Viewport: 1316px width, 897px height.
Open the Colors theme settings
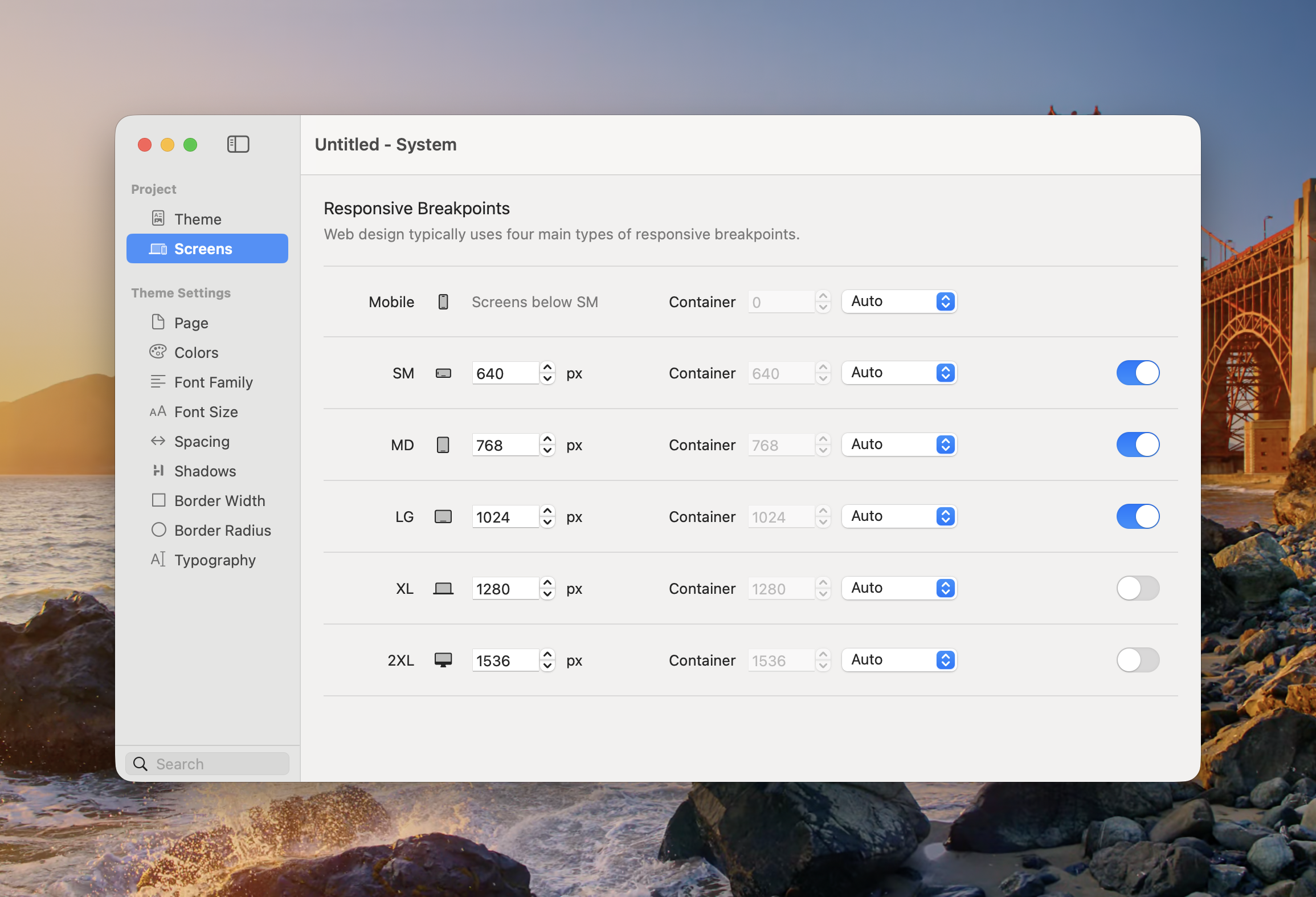point(207,353)
